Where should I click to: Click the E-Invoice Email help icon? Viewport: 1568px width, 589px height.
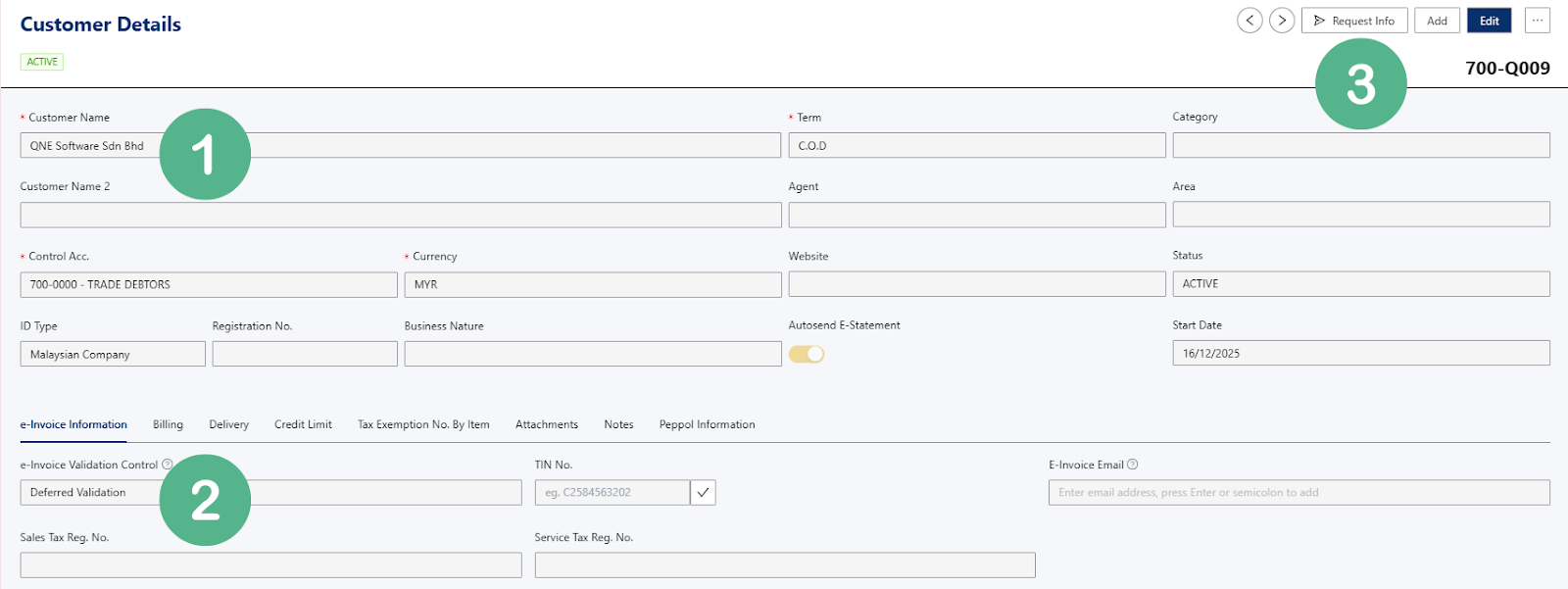coord(1133,465)
